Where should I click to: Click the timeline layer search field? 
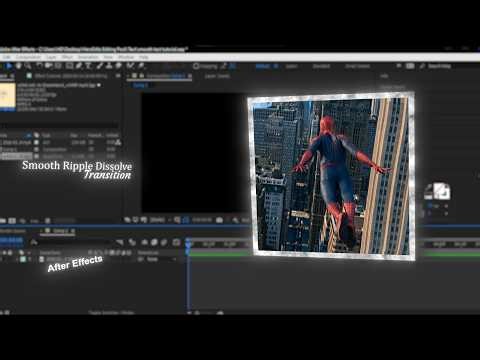click(x=72, y=242)
